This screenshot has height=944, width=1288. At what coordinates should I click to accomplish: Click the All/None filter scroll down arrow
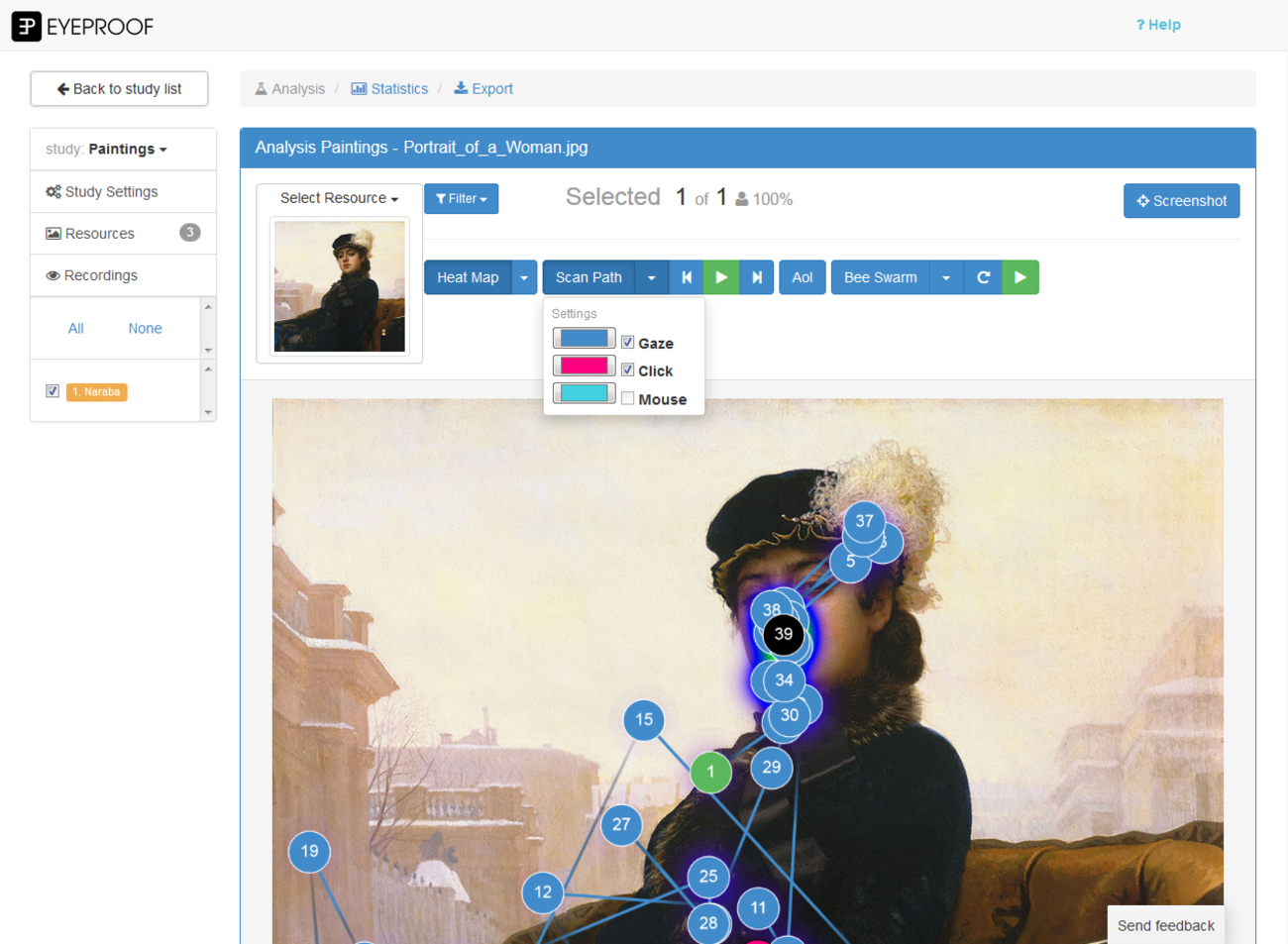208,350
